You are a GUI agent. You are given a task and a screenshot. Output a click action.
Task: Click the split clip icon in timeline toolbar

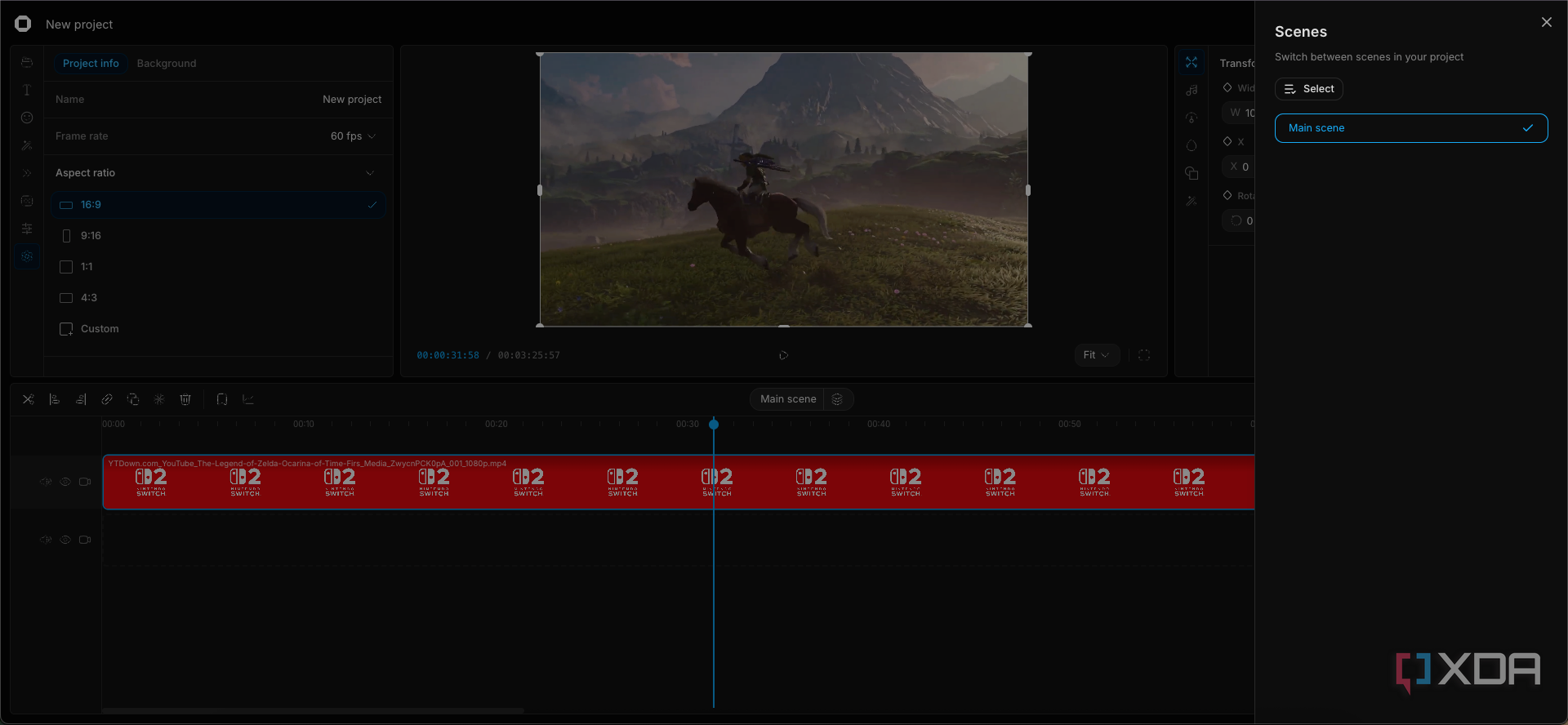tap(29, 399)
